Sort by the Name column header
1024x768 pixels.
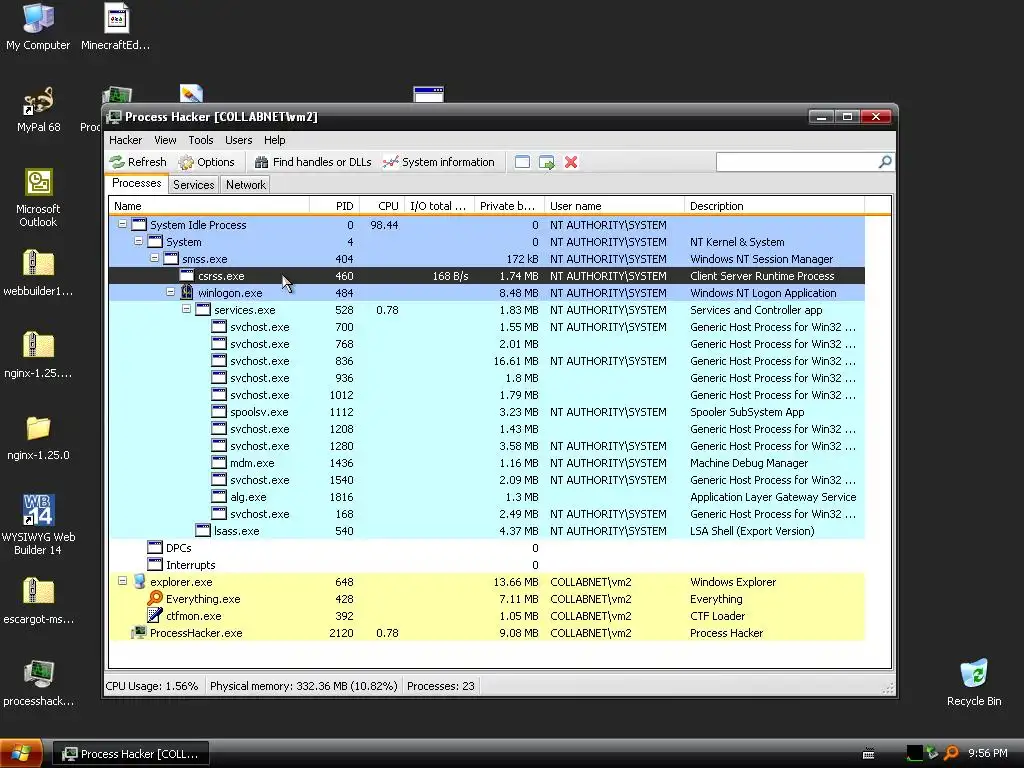pos(209,206)
